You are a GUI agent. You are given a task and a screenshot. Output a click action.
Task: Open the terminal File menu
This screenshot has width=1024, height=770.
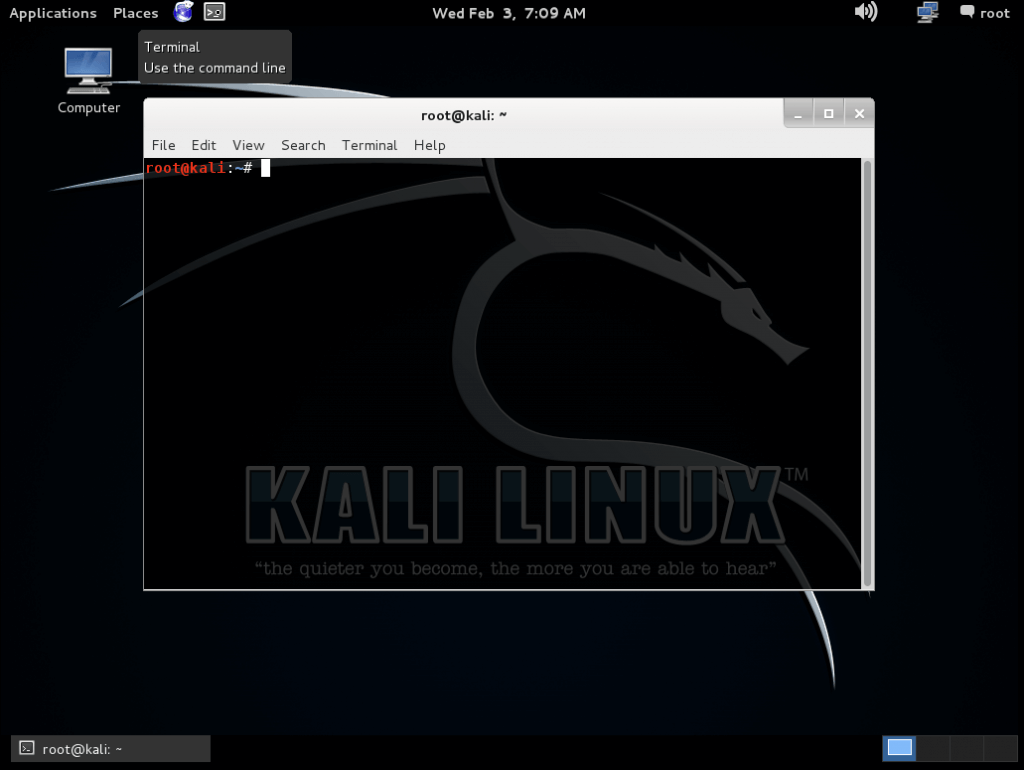(163, 145)
